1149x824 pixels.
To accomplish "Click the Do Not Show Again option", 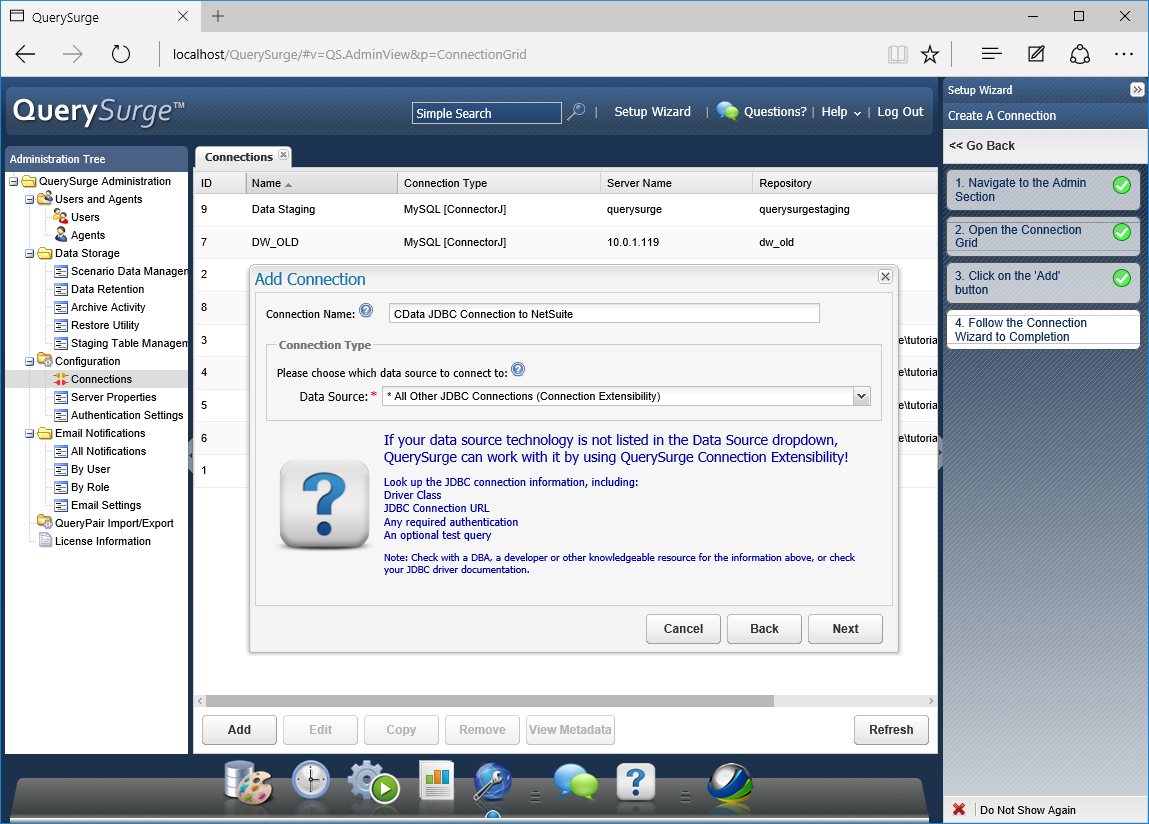I will (x=1027, y=810).
